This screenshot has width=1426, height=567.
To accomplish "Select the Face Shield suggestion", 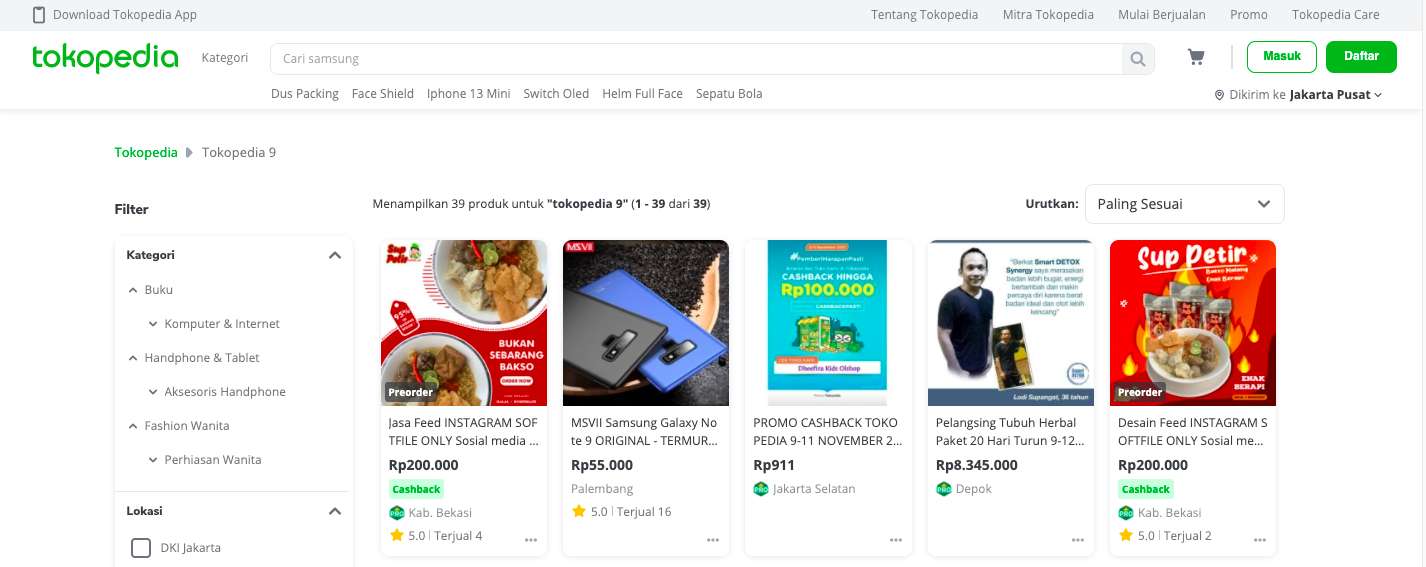I will pos(383,94).
